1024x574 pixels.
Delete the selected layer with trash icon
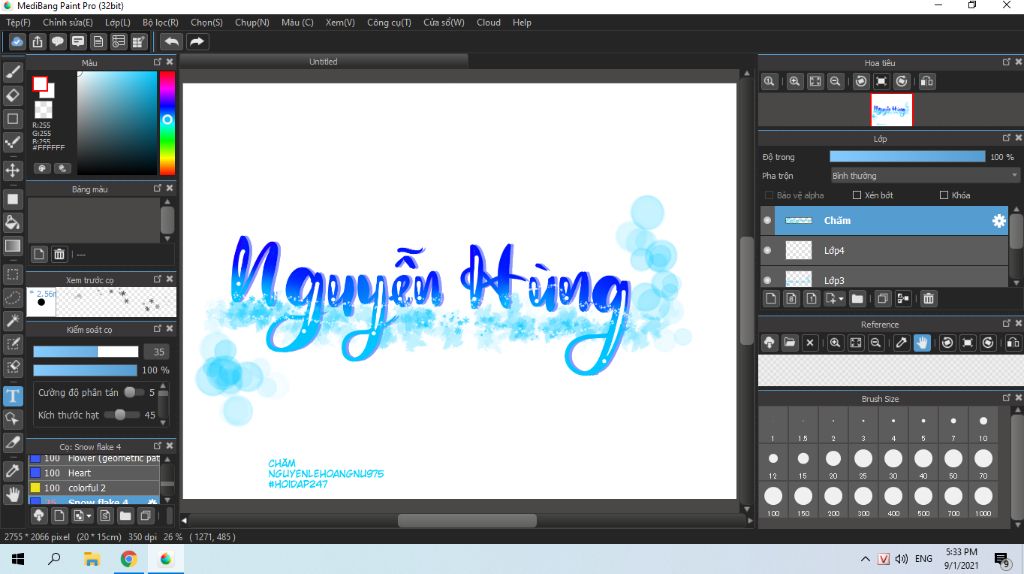(928, 298)
